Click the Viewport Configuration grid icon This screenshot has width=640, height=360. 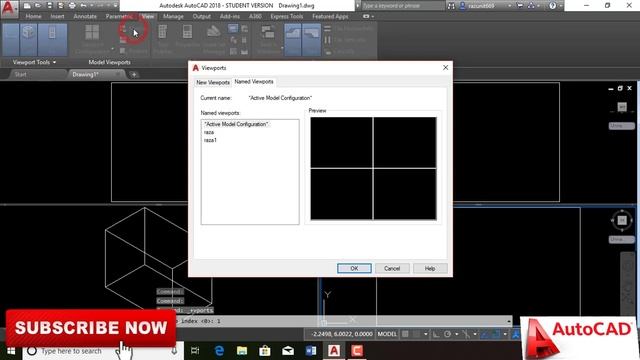pos(92,33)
